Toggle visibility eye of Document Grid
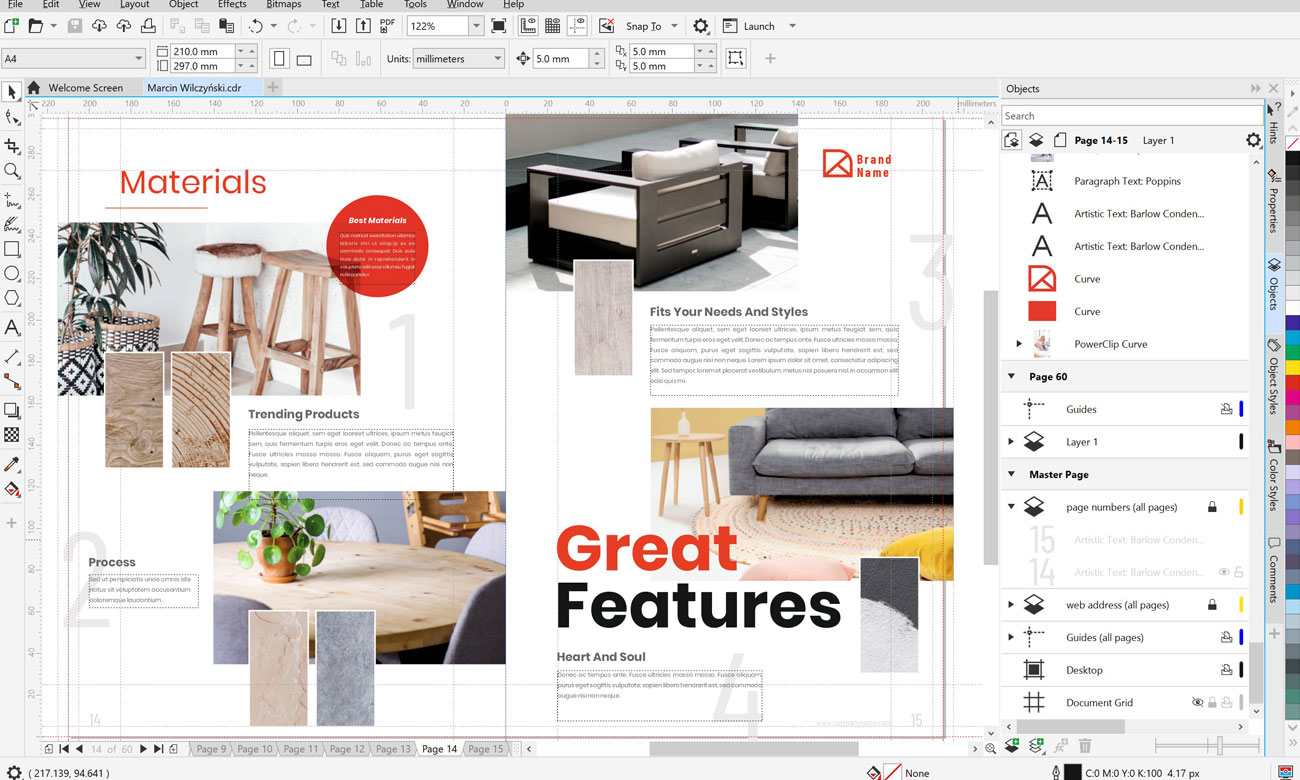This screenshot has width=1300, height=780. coord(1198,703)
